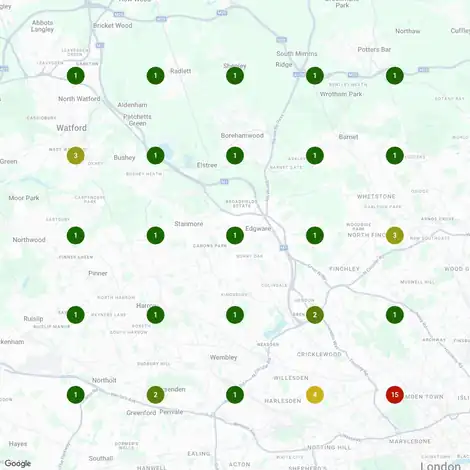This screenshot has width=470, height=470.
Task: Select green marker 1 left of Northolt
Action: click(x=76, y=395)
